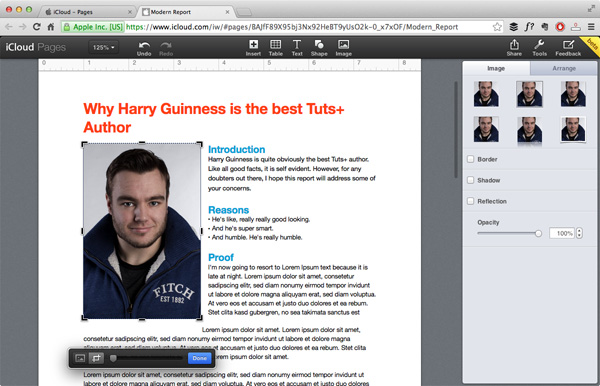Click the red Opera-style extension icon

[x=560, y=27]
